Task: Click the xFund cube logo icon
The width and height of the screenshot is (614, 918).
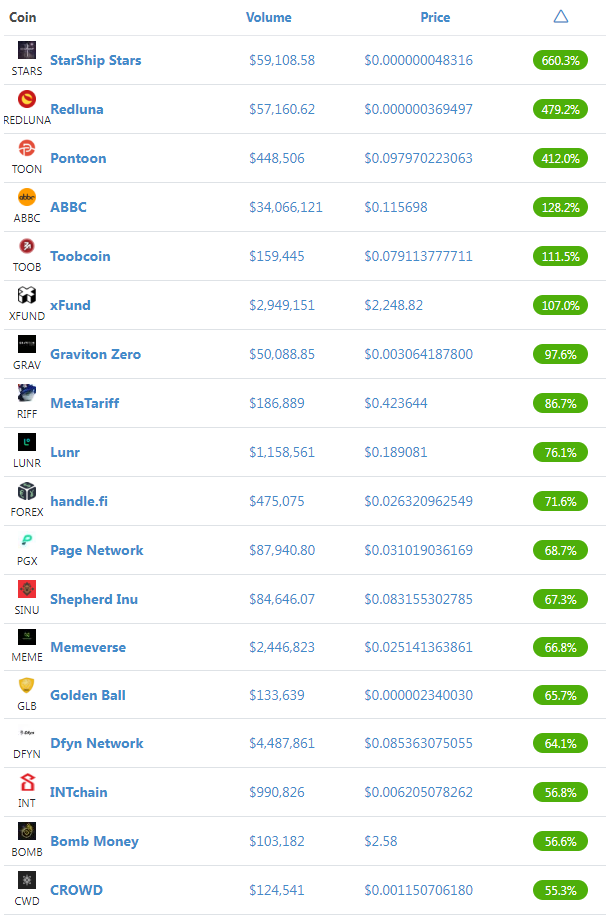Action: (26, 295)
